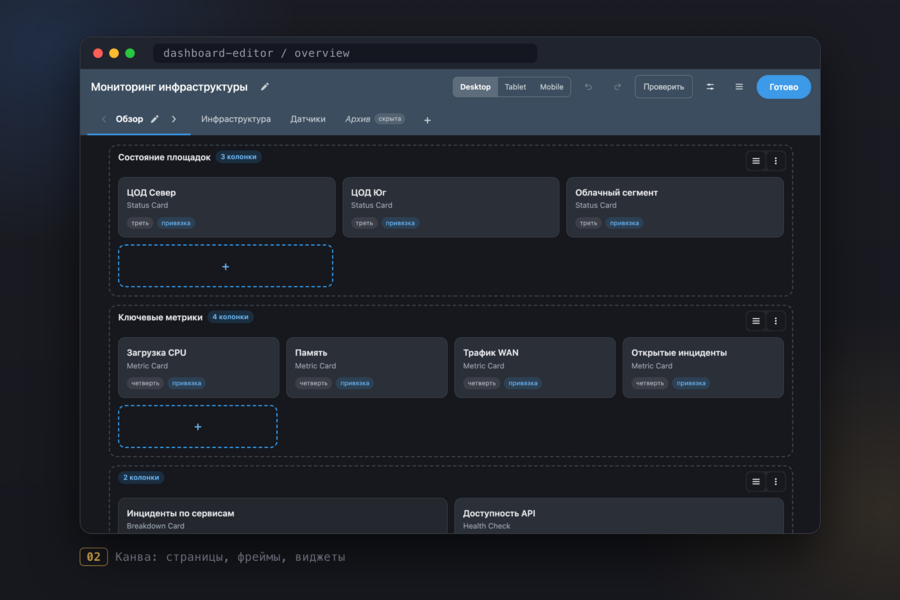900x600 pixels.
Task: Open the Датчики tab
Action: 308,119
